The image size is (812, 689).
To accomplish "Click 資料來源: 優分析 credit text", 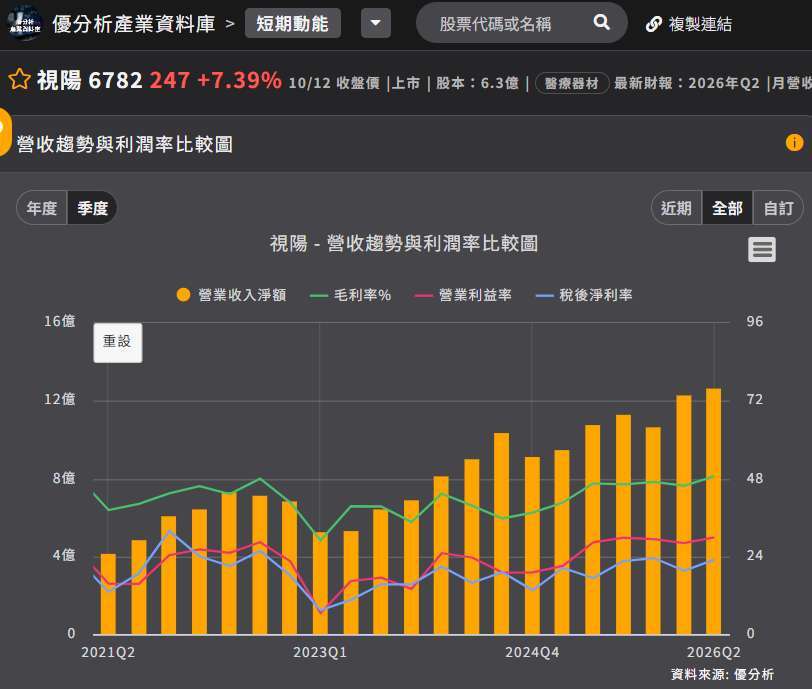I will coord(722,674).
